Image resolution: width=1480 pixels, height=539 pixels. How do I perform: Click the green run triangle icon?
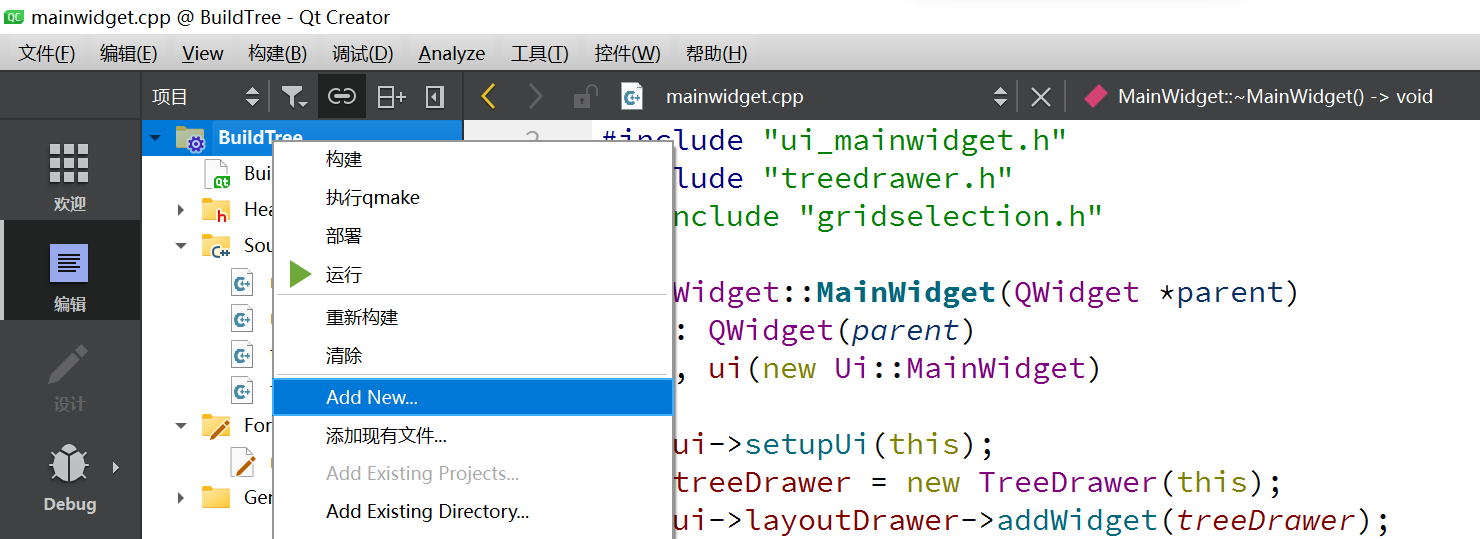300,274
